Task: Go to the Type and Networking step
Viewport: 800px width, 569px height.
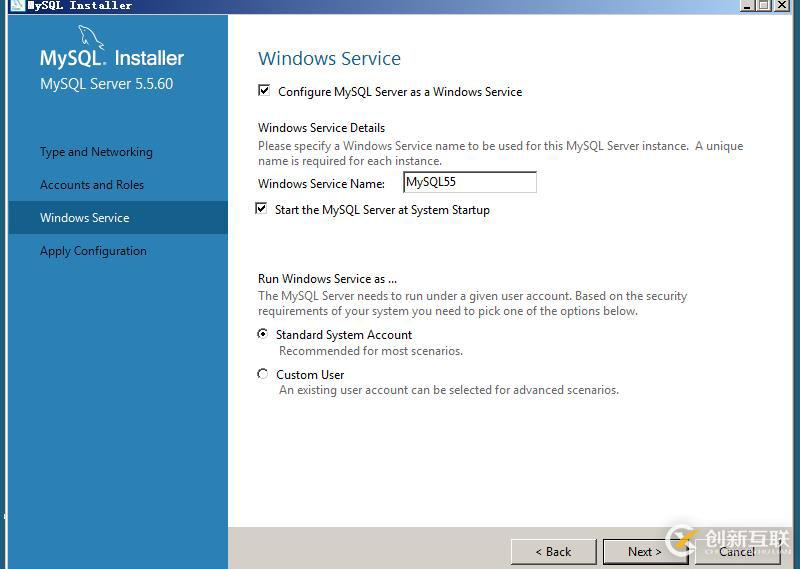Action: point(96,152)
